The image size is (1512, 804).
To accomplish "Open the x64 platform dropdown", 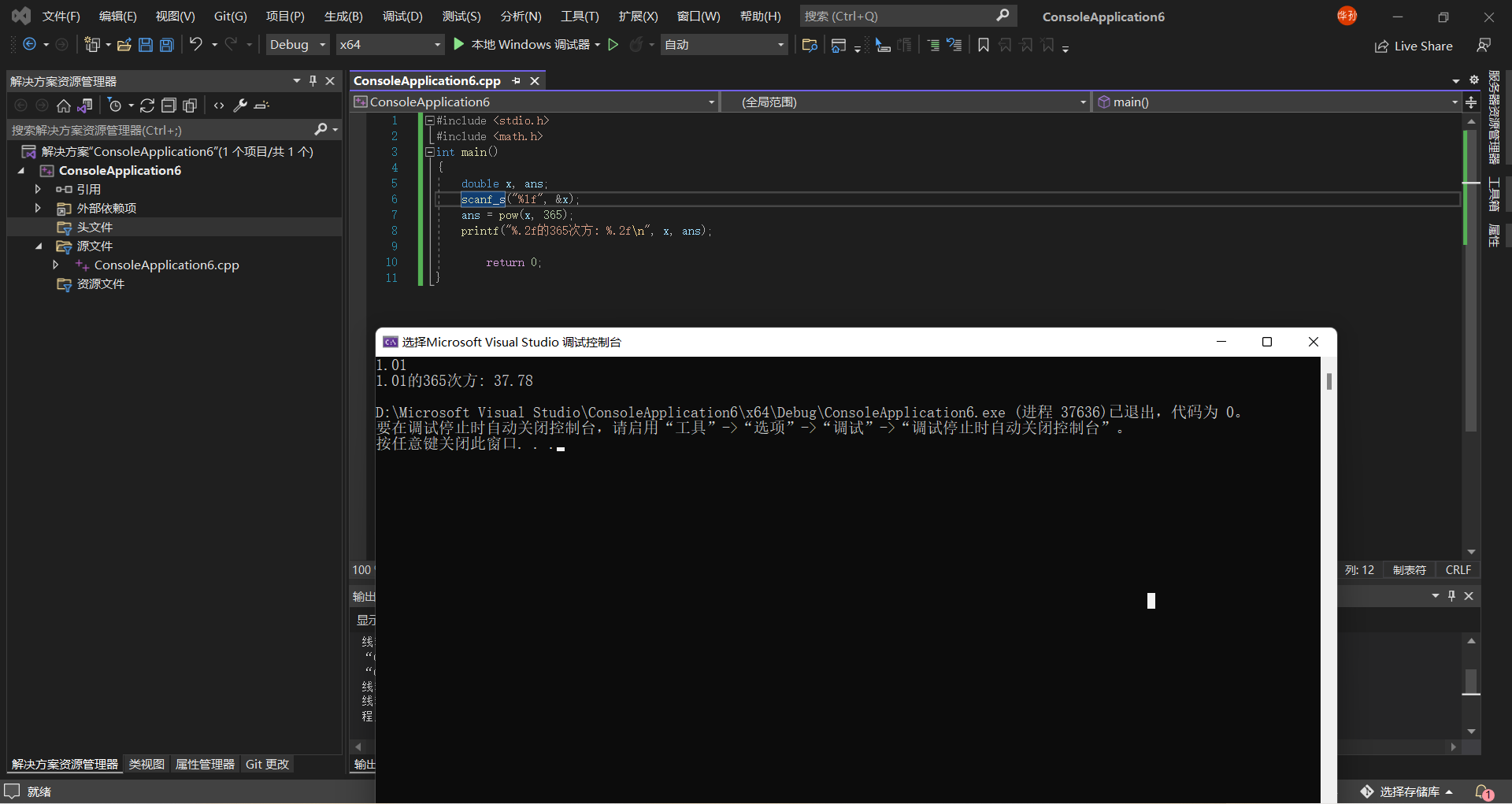I will 390,45.
